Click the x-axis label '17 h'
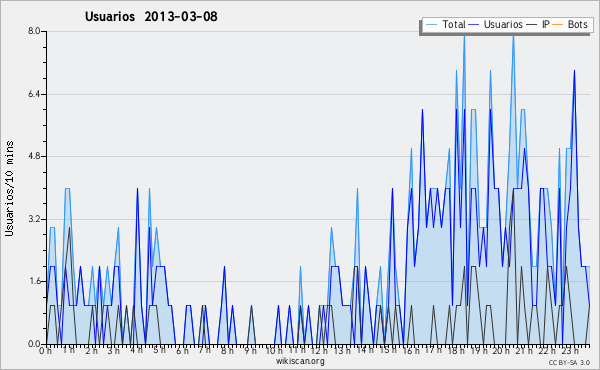 433,350
